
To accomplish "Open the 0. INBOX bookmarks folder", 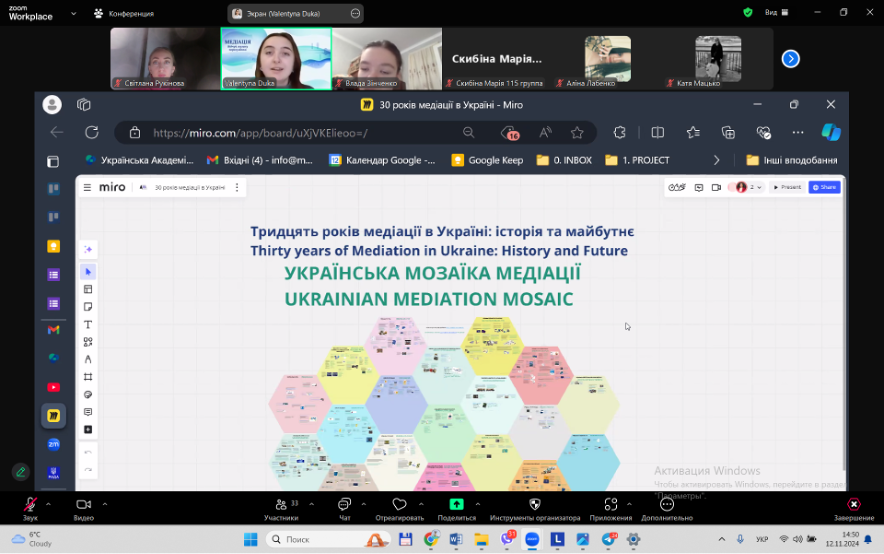I will tap(564, 160).
